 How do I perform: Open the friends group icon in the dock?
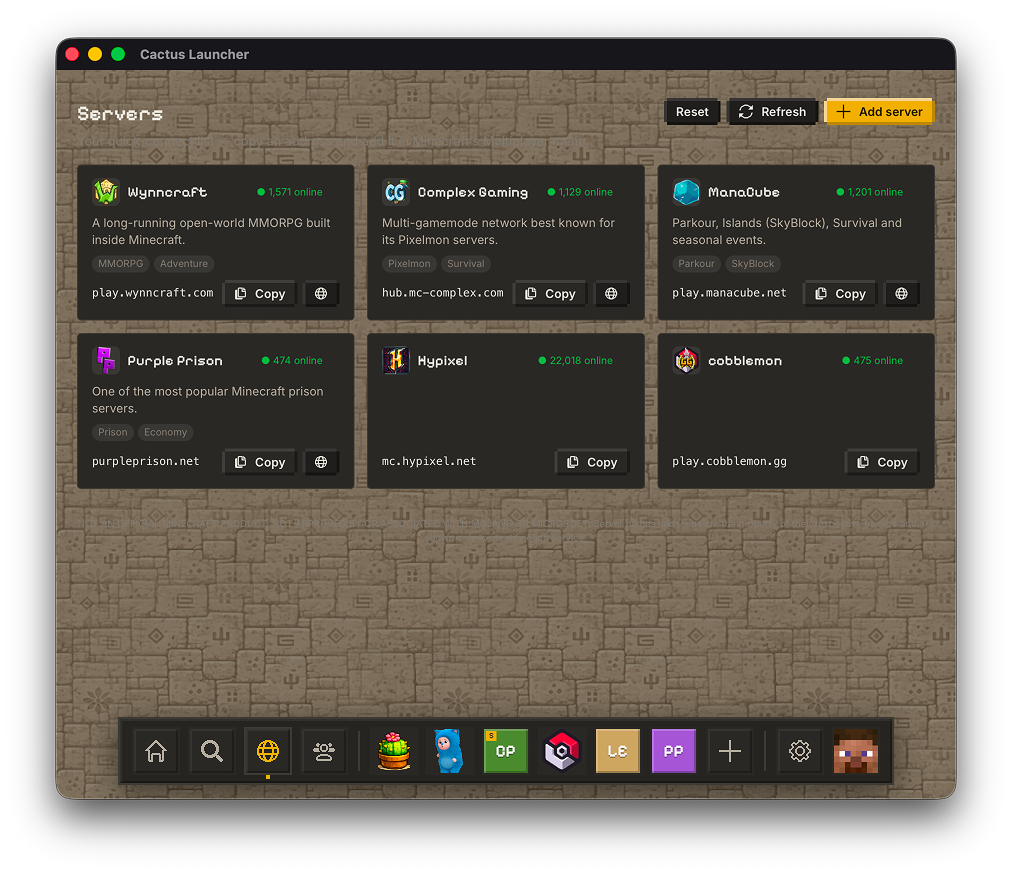tap(324, 750)
